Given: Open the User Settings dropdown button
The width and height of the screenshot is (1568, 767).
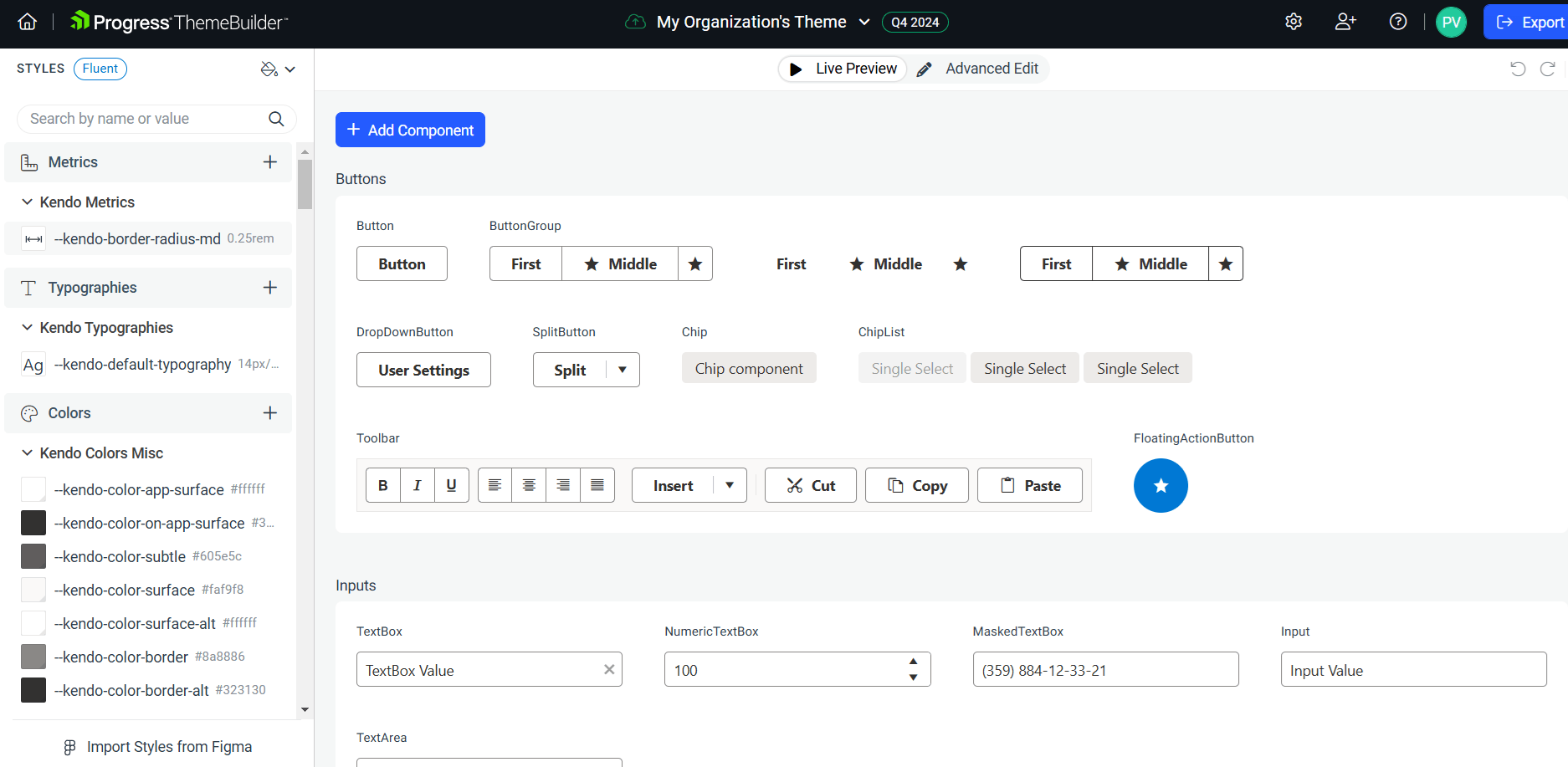Looking at the screenshot, I should [423, 370].
